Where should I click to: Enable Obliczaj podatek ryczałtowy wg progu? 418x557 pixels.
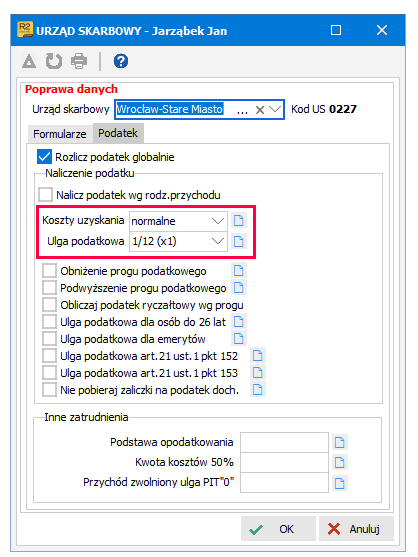pyautogui.click(x=49, y=305)
